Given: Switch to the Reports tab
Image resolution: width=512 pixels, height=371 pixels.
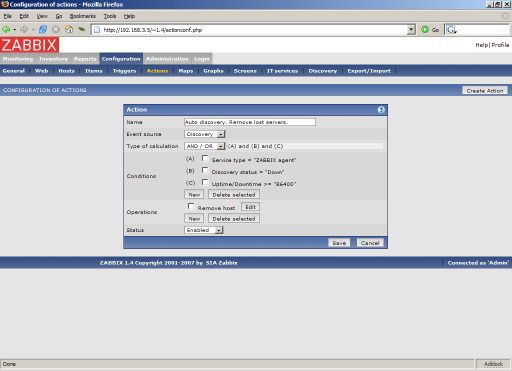Looking at the screenshot, I should 85,59.
